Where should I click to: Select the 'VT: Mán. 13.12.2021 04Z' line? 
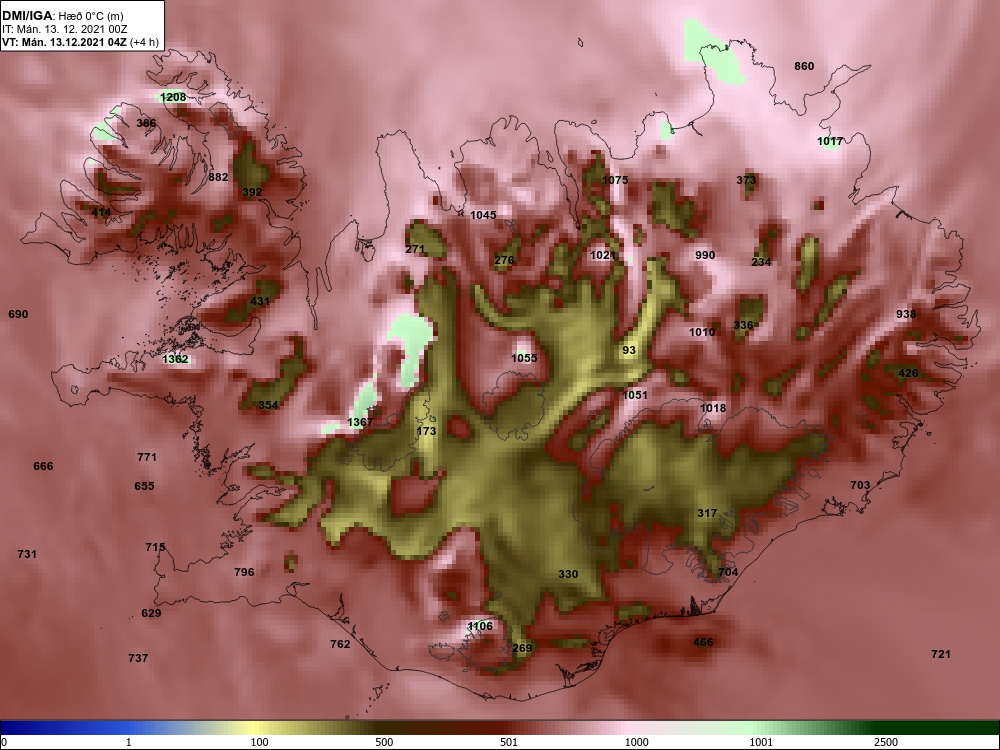[64, 43]
